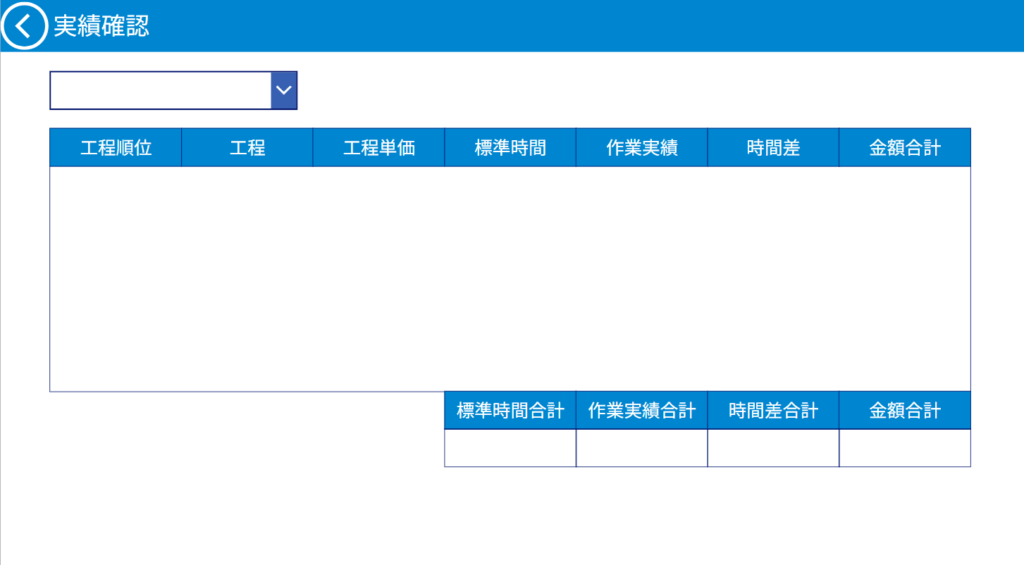Select the value field under 作業実績合計

click(642, 448)
